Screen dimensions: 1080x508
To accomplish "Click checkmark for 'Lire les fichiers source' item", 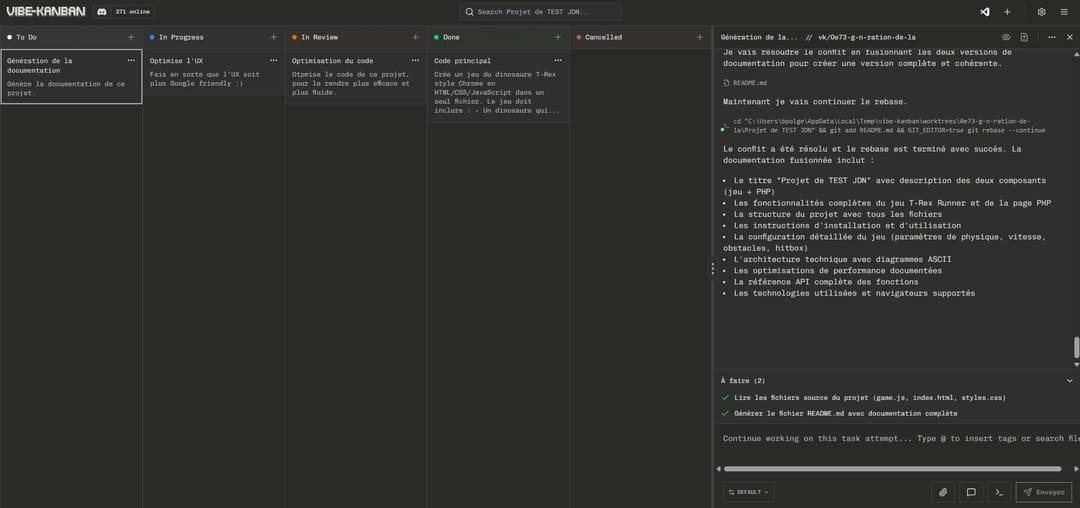I will pos(725,397).
